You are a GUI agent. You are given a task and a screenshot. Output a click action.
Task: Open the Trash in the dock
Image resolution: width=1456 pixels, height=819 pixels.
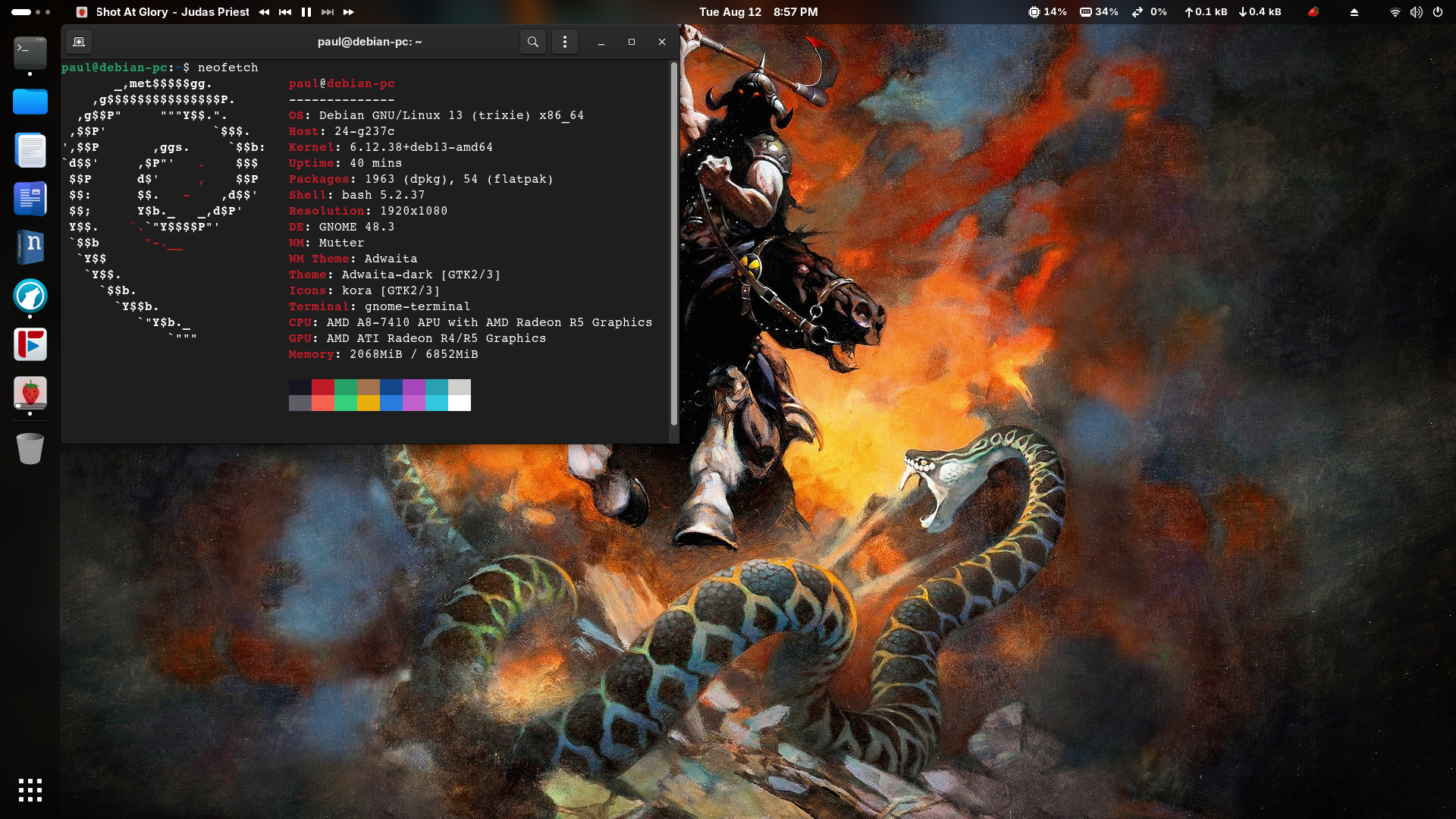(x=30, y=448)
